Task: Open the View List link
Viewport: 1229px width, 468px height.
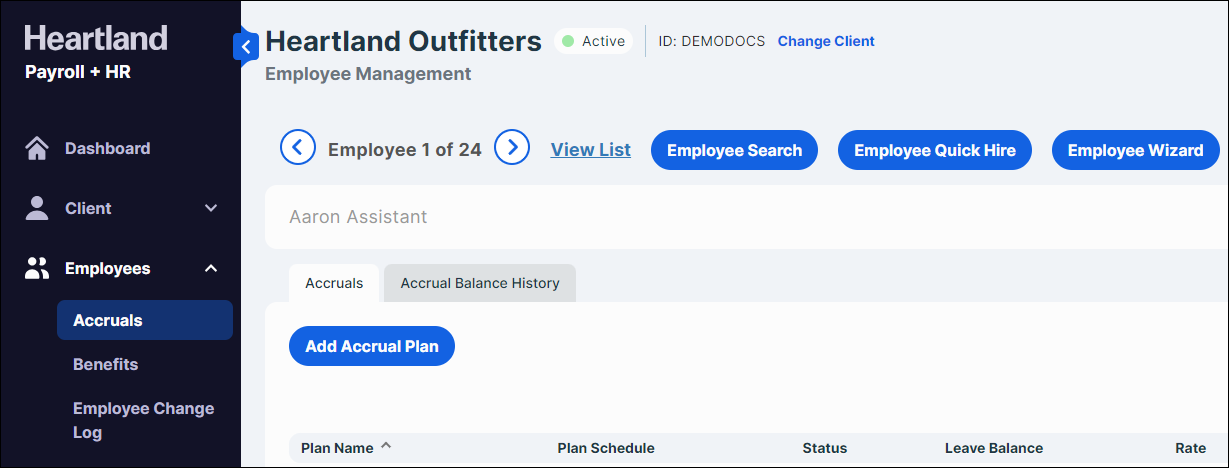Action: (x=591, y=149)
